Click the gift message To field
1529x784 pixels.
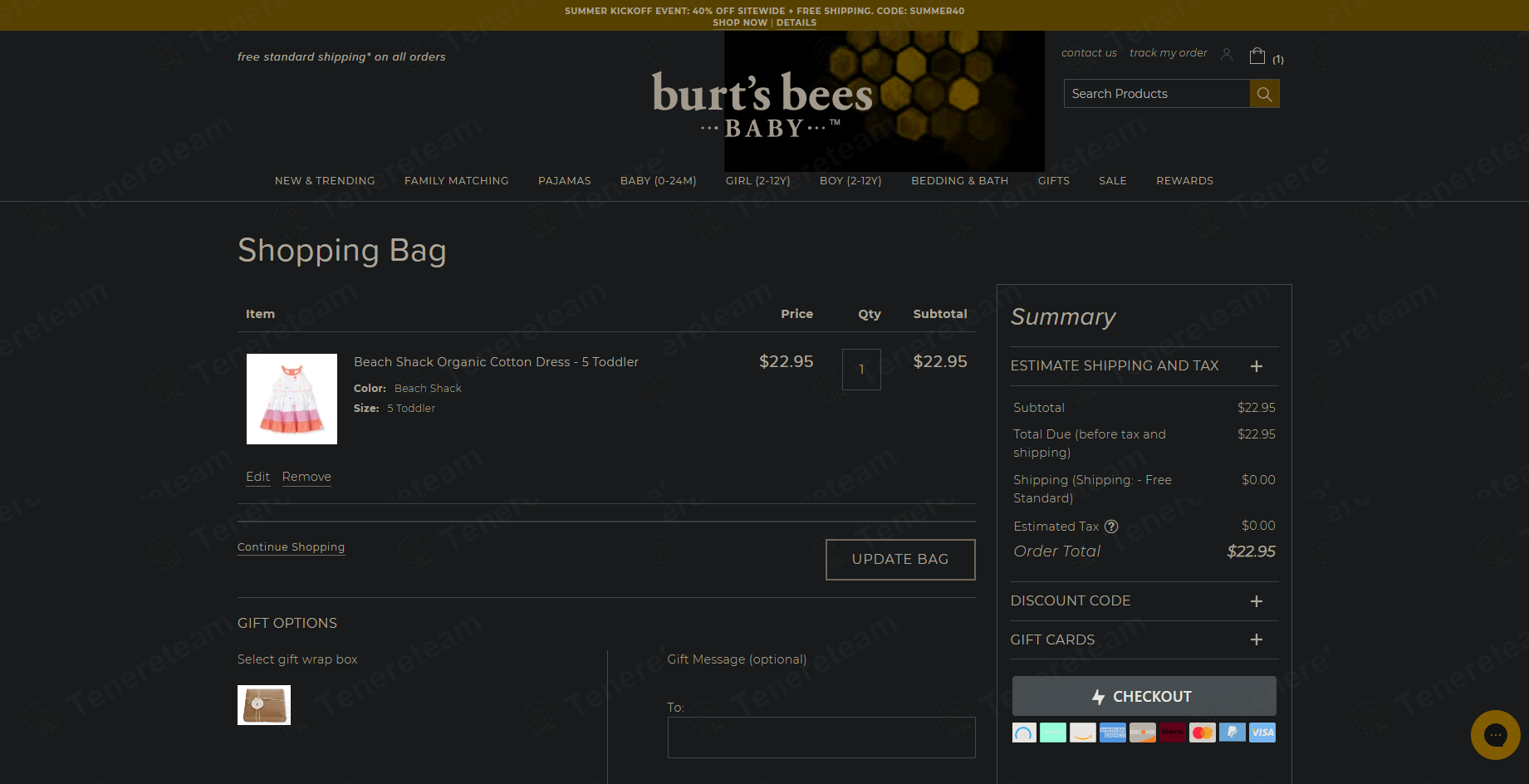[x=821, y=737]
